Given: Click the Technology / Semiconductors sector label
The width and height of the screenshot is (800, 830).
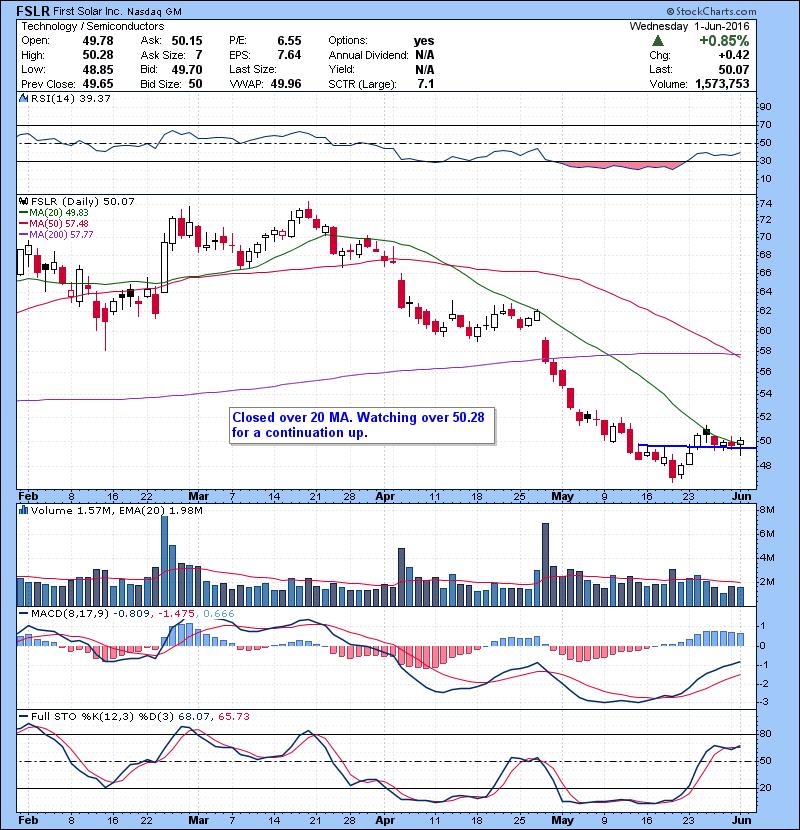Looking at the screenshot, I should coord(93,26).
